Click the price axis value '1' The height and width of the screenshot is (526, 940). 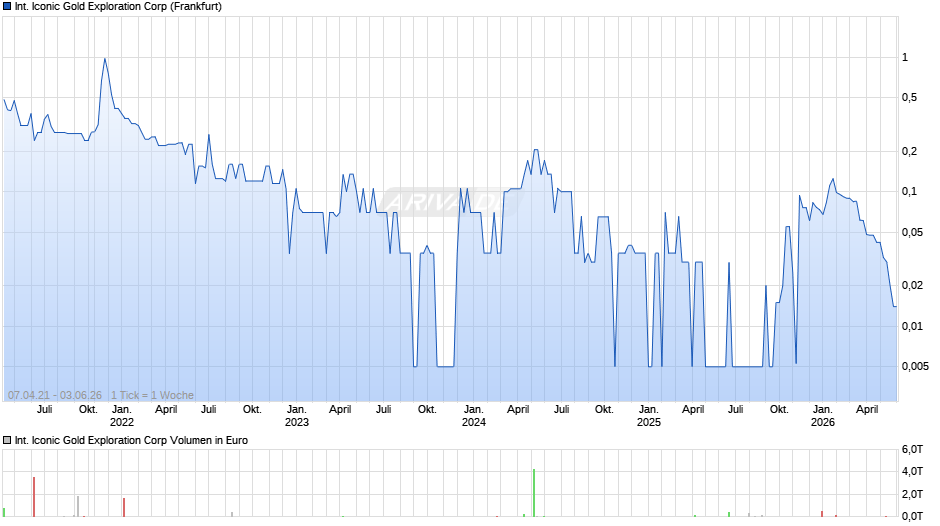[x=905, y=58]
